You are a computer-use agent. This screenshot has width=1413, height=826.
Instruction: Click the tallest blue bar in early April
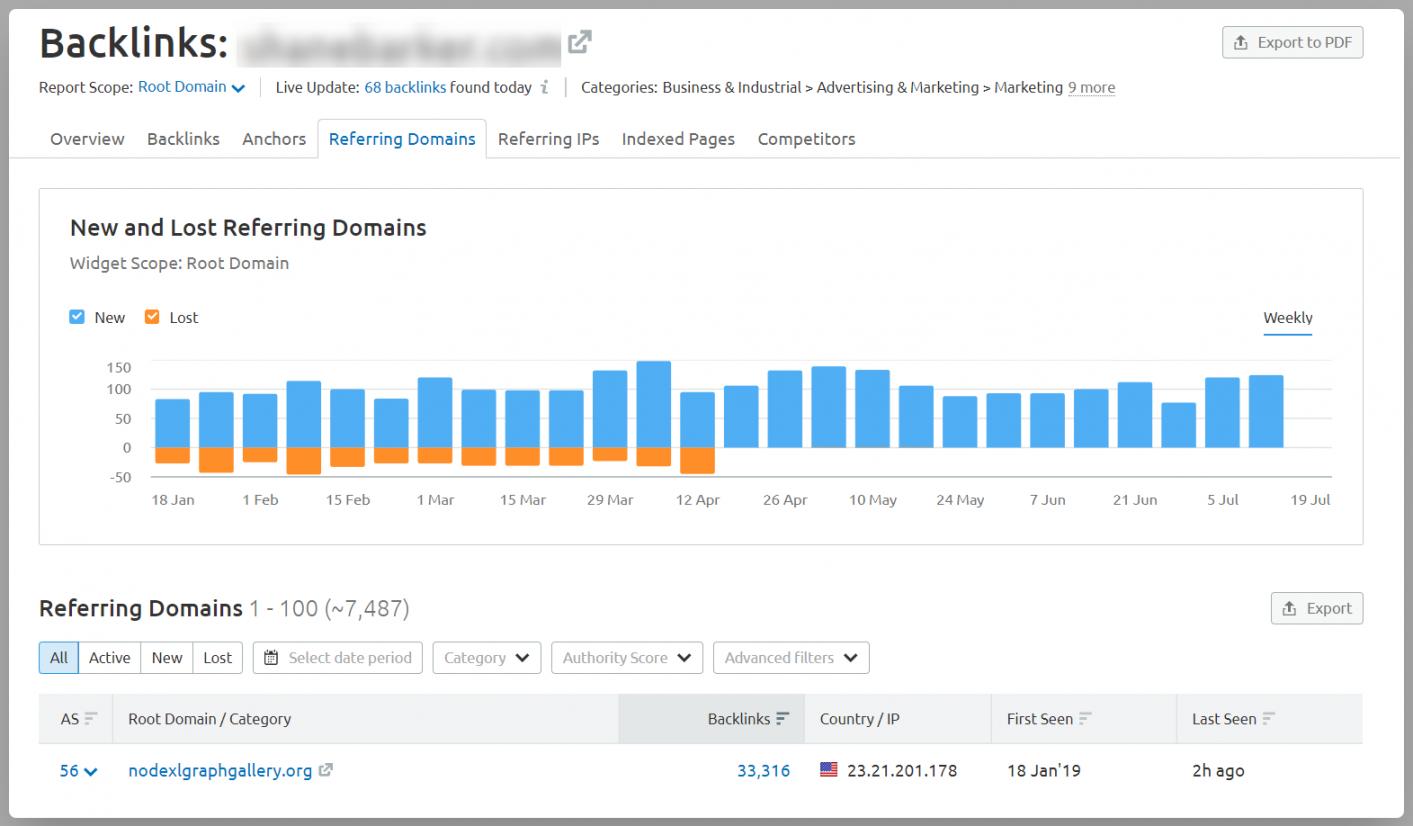tap(653, 403)
